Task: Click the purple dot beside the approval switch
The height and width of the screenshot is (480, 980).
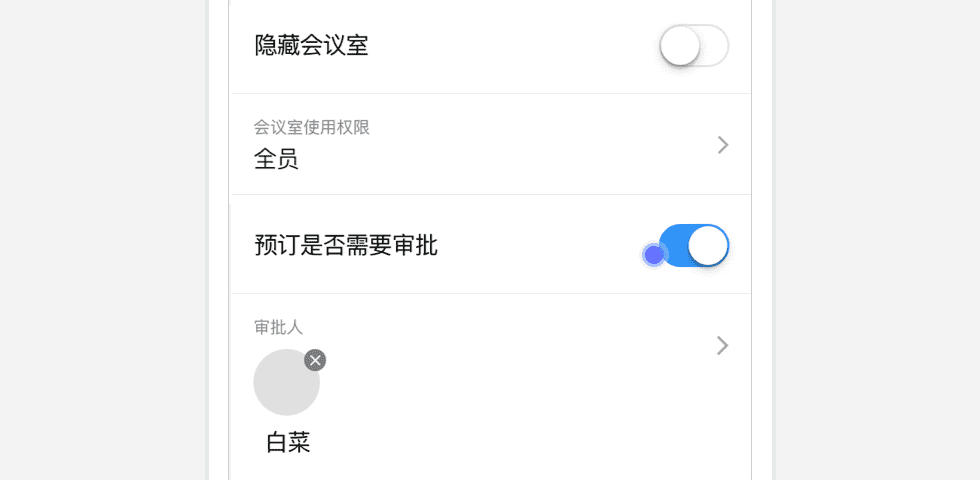Action: point(654,255)
